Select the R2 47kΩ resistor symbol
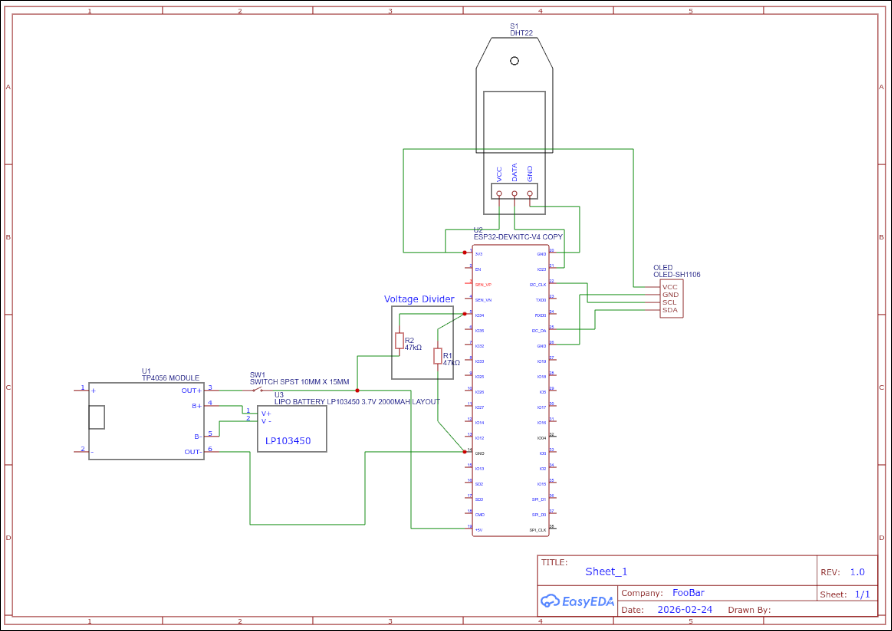892x631 pixels. (x=399, y=341)
